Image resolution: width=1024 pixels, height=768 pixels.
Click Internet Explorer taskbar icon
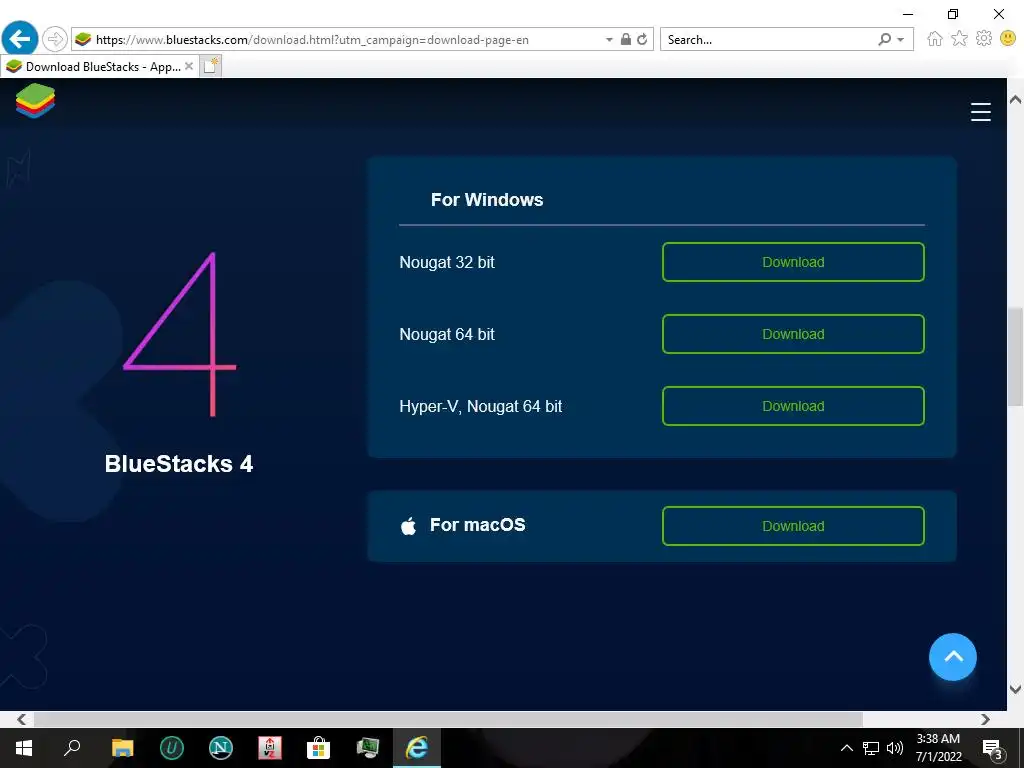click(x=417, y=748)
